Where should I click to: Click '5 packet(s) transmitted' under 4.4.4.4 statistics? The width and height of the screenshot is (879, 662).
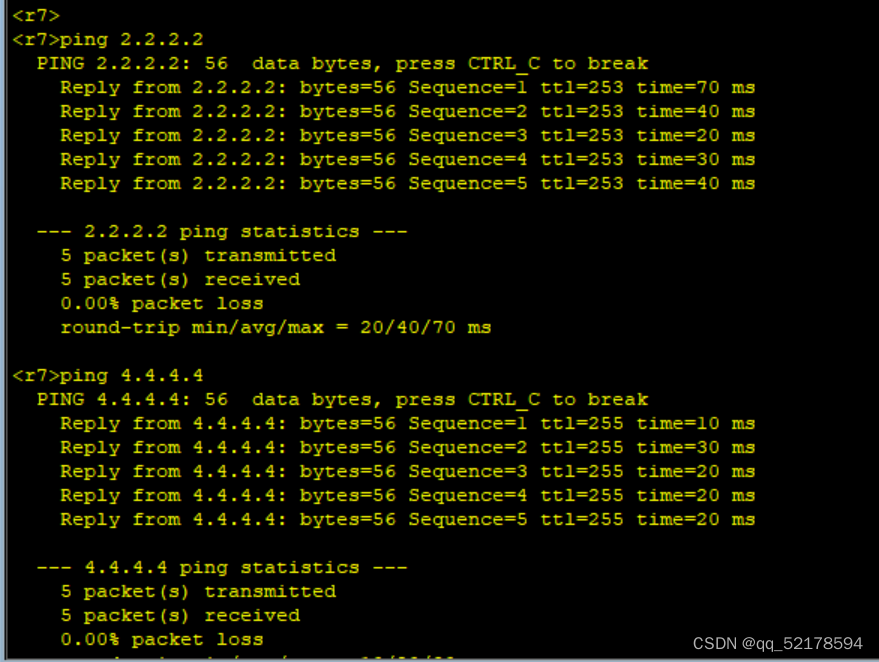[x=198, y=592]
